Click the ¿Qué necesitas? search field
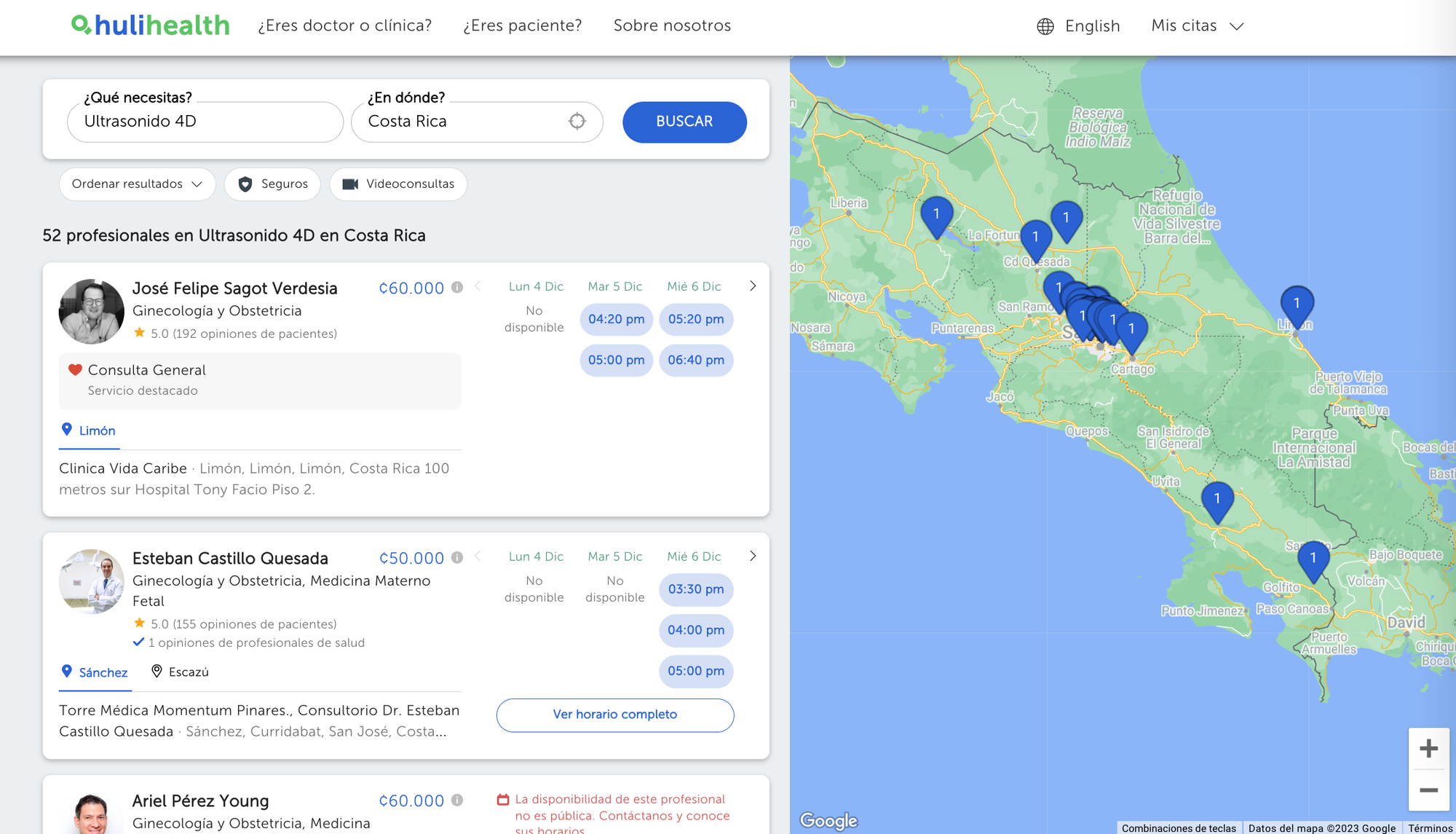The height and width of the screenshot is (834, 1456). (205, 122)
